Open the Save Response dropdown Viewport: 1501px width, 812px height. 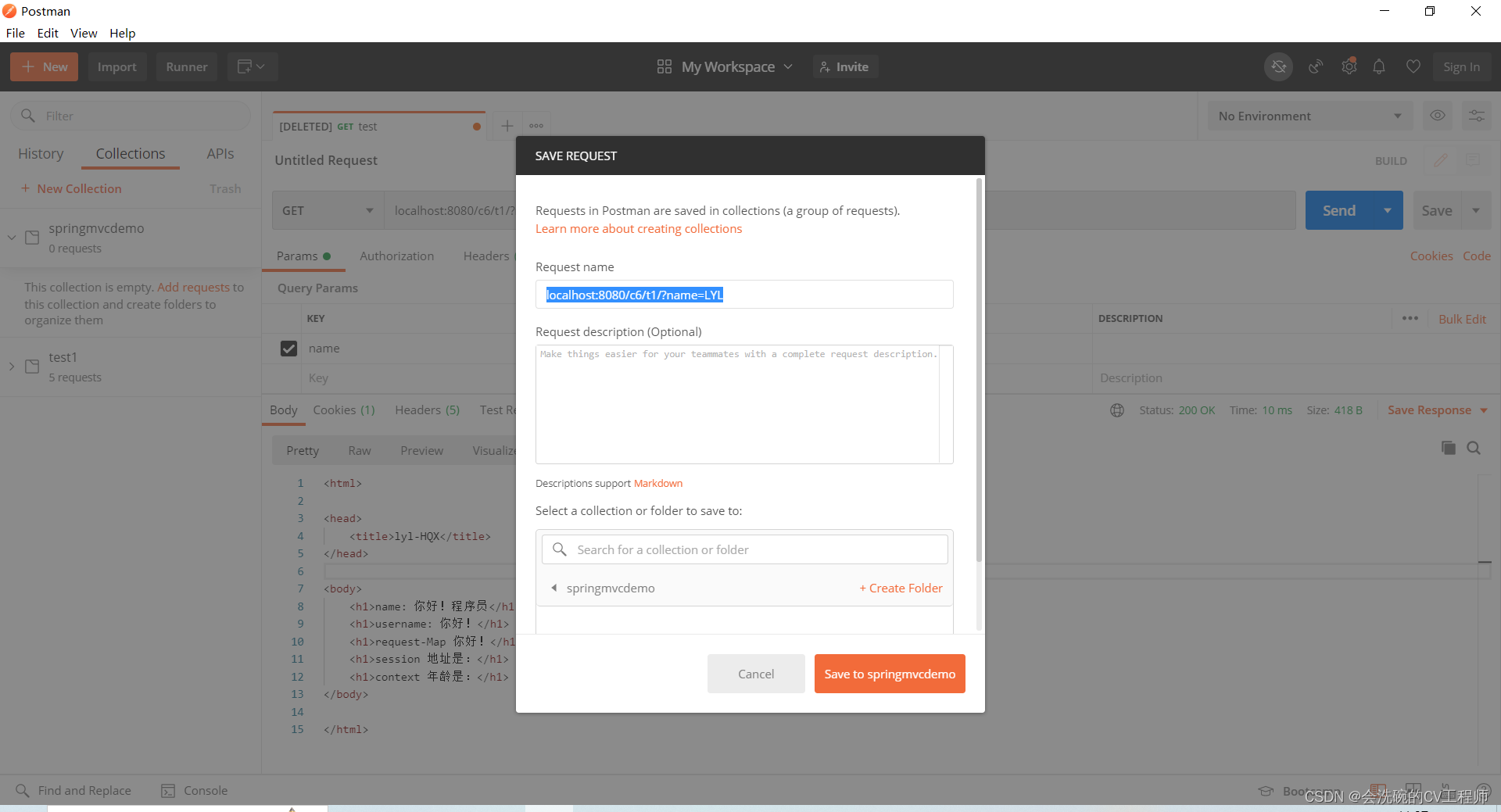click(x=1438, y=410)
